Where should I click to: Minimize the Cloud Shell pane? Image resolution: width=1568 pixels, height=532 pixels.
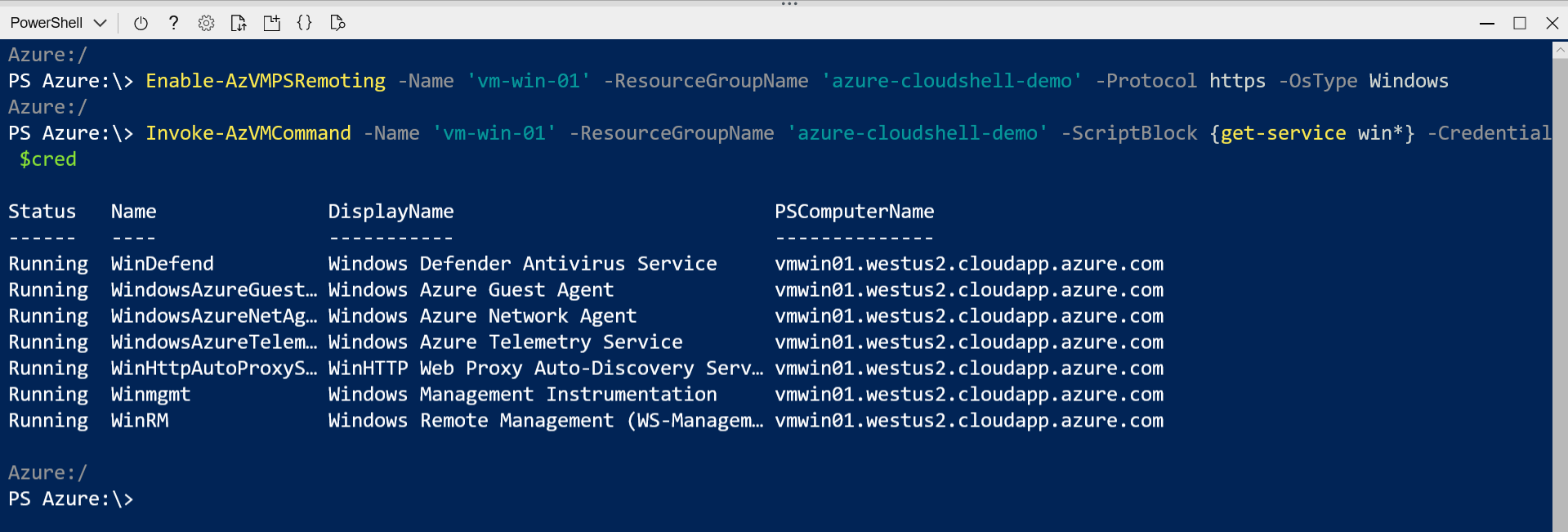click(1487, 23)
